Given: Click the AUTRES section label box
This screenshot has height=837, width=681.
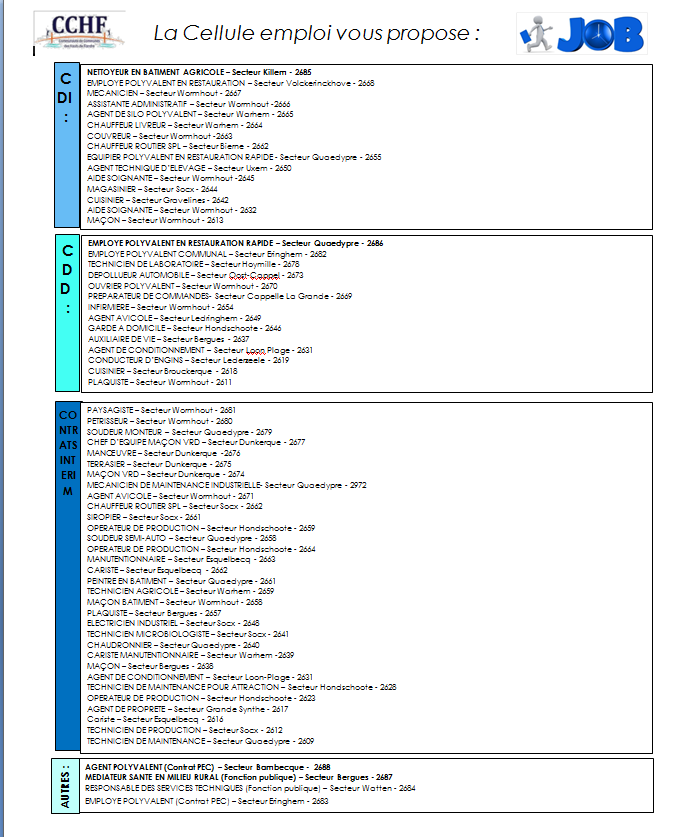Looking at the screenshot, I should pyautogui.click(x=65, y=786).
